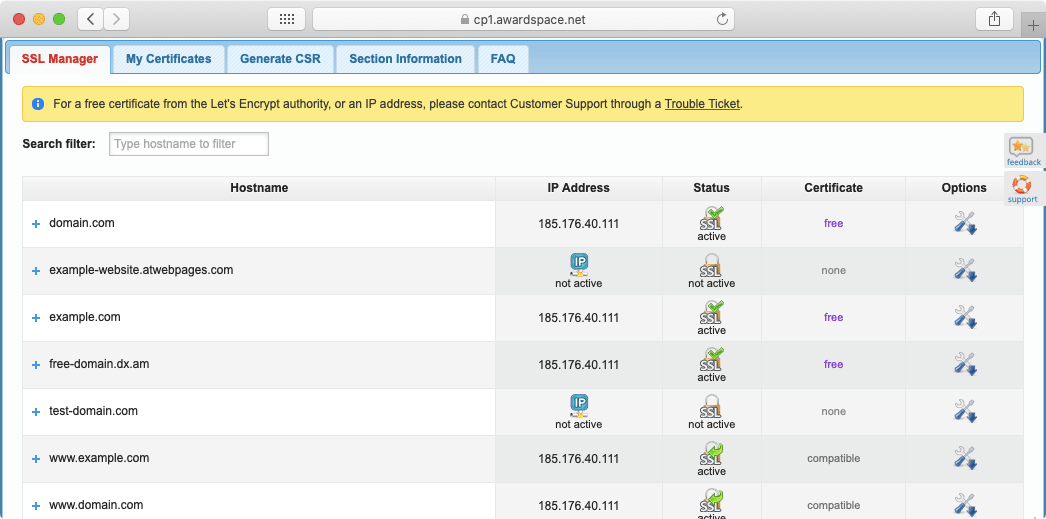Click SSL not active padlock for example-website.atwebpages.com
This screenshot has width=1046, height=519.
point(711,265)
